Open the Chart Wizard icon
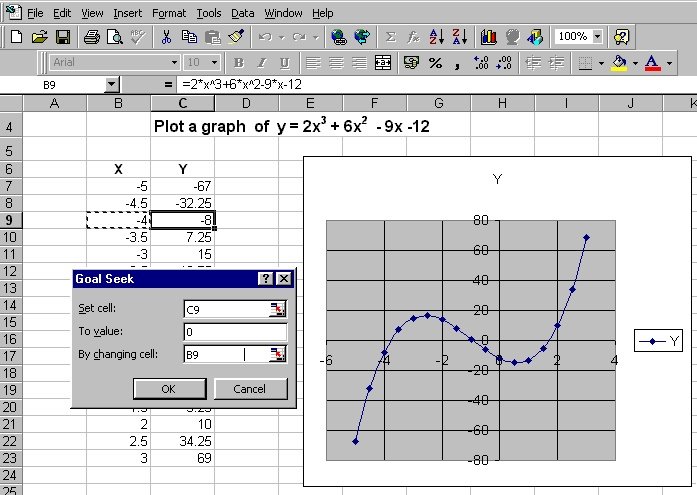This screenshot has width=697, height=495. [489, 37]
